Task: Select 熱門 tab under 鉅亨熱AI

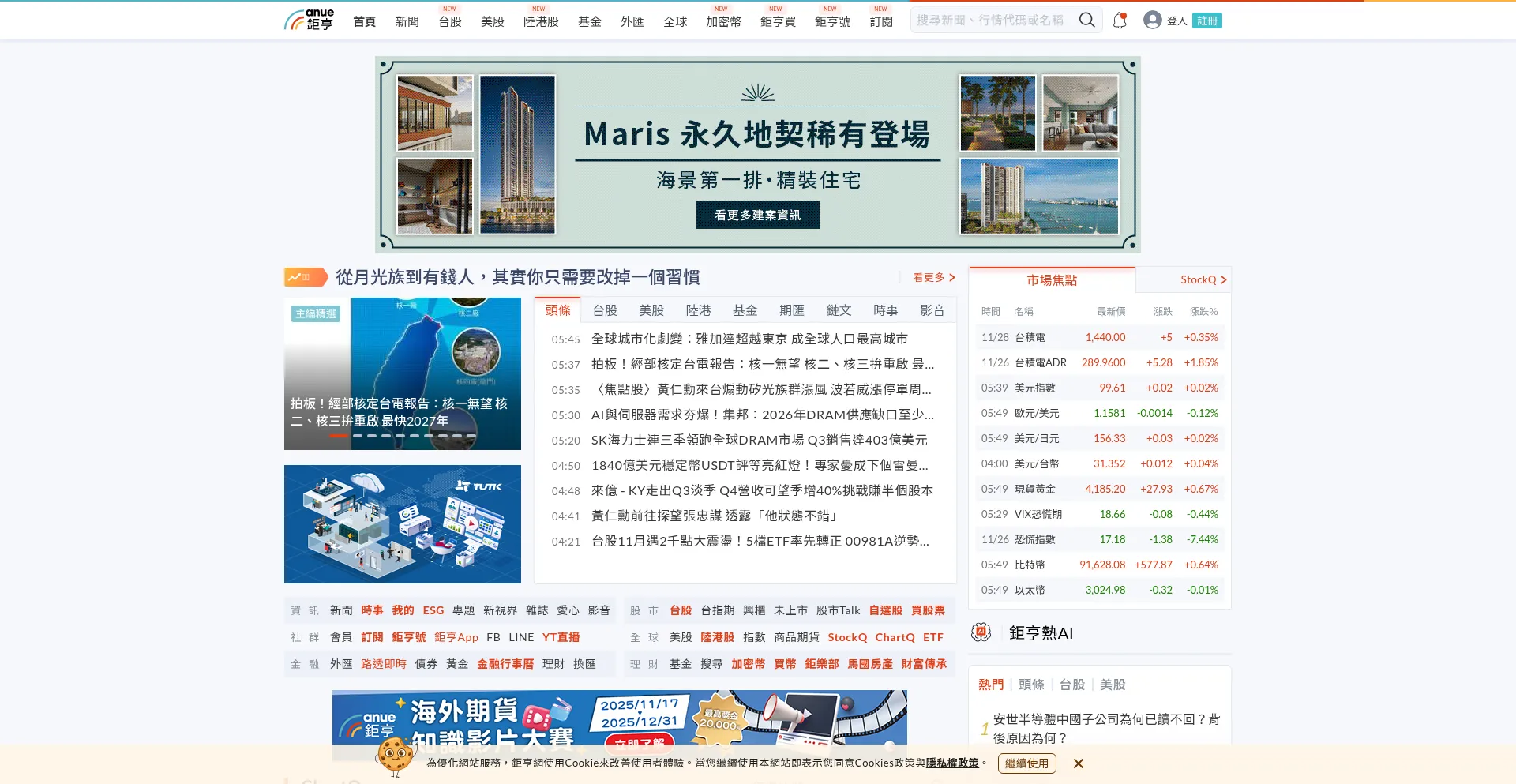Action: point(991,685)
